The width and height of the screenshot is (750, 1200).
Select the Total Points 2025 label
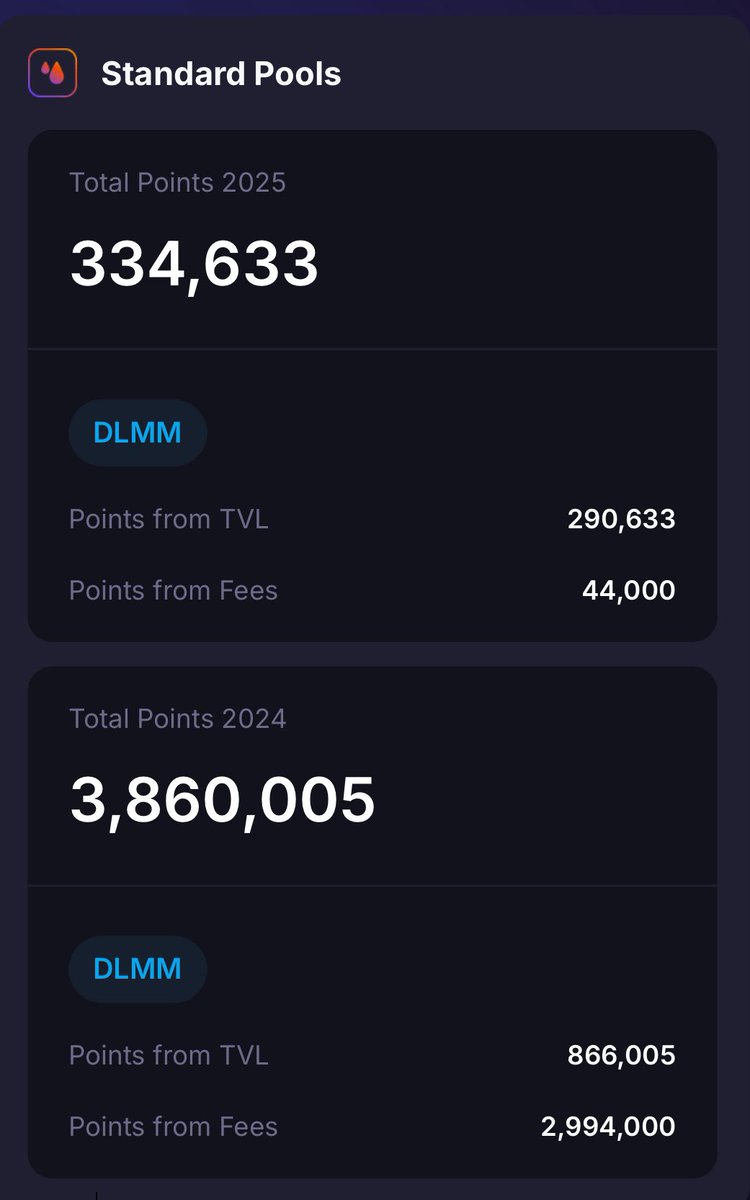tap(177, 182)
